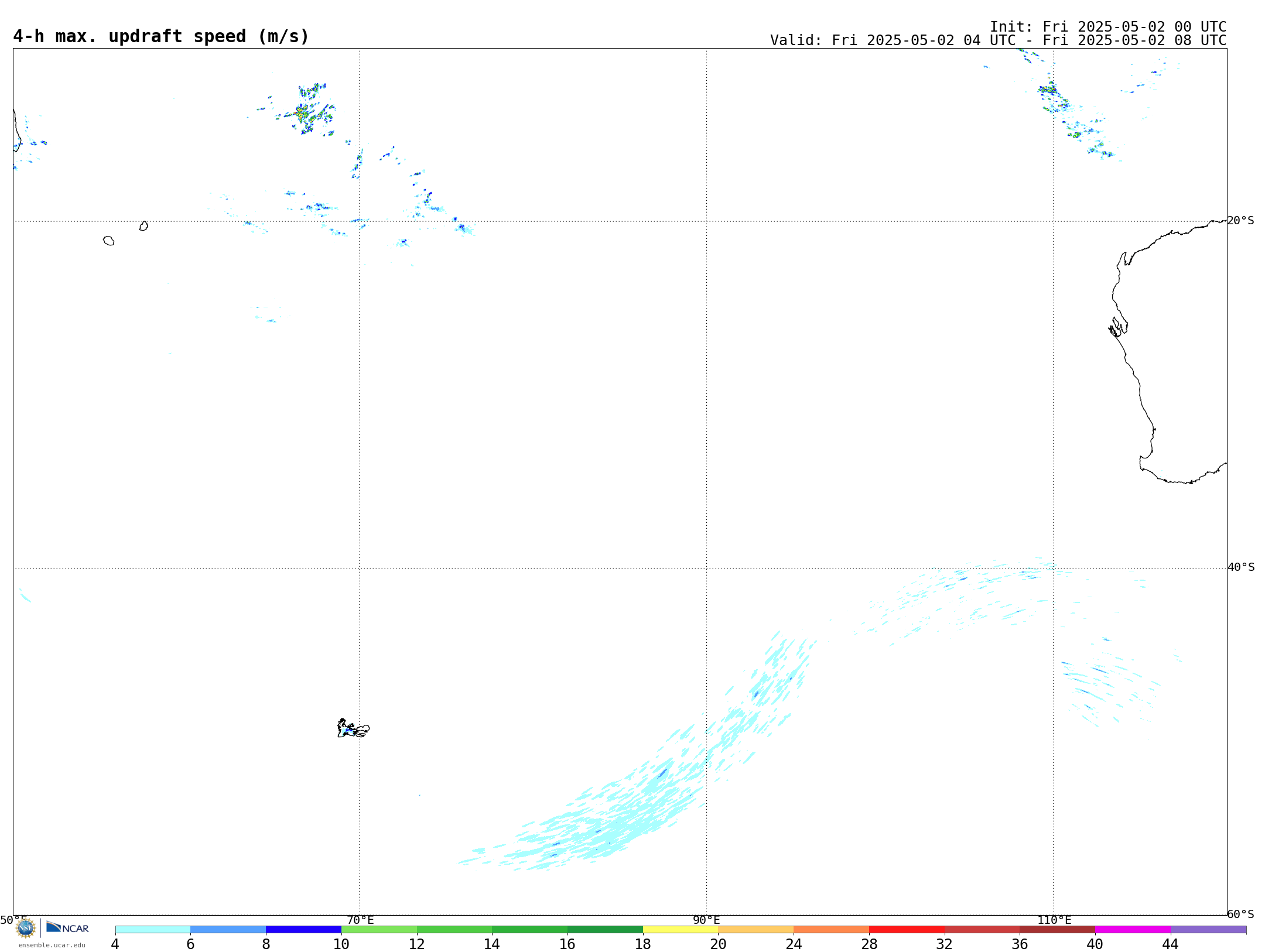Click the colorbar tick label '18'
The image size is (1265, 952).
[643, 944]
